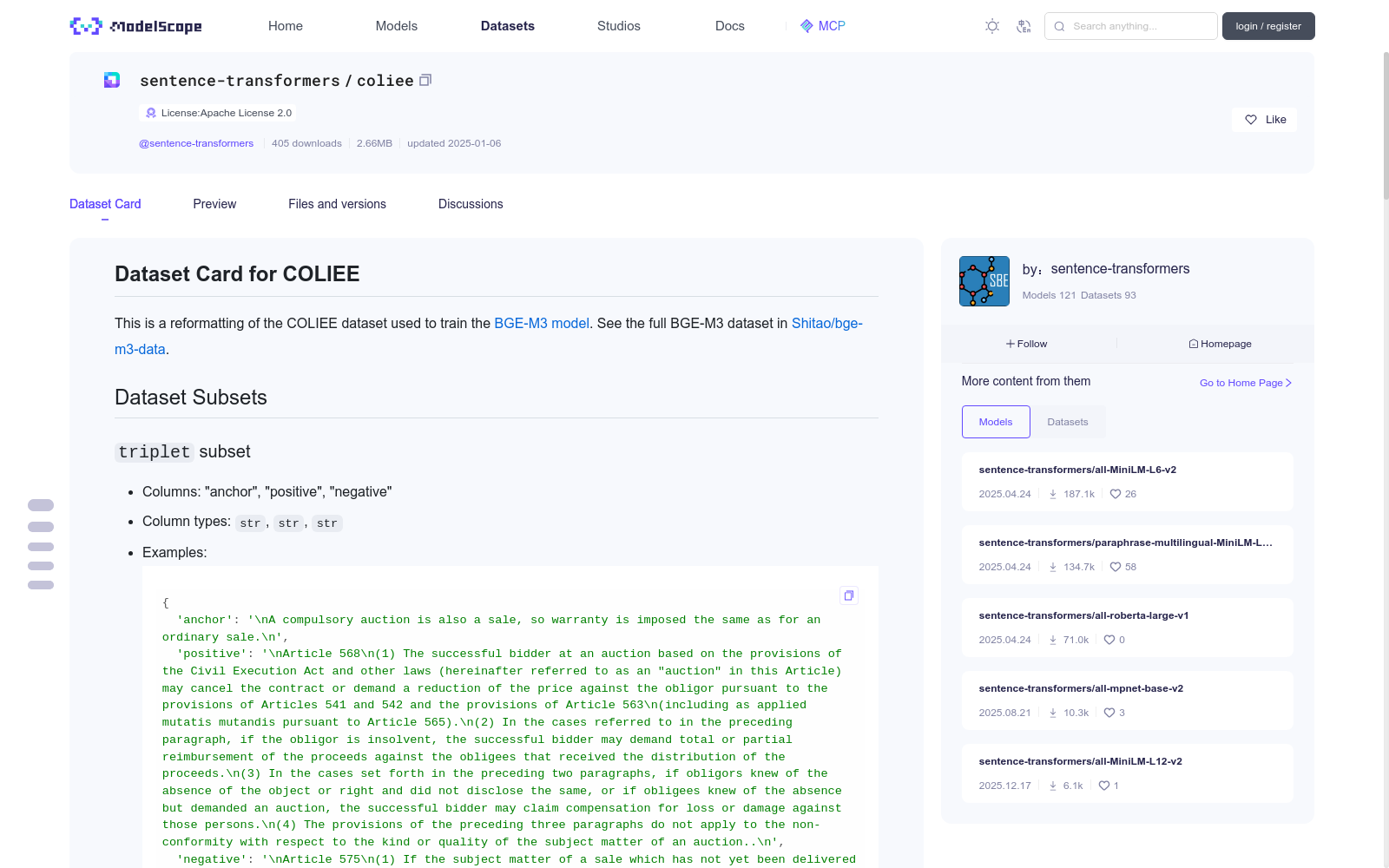The height and width of the screenshot is (868, 1389).
Task: Open the Docs menu
Action: pyautogui.click(x=730, y=26)
